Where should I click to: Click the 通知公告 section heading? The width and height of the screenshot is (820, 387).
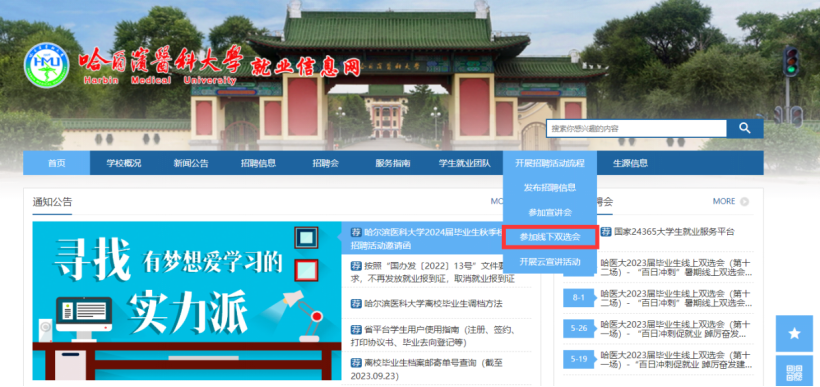pyautogui.click(x=52, y=202)
